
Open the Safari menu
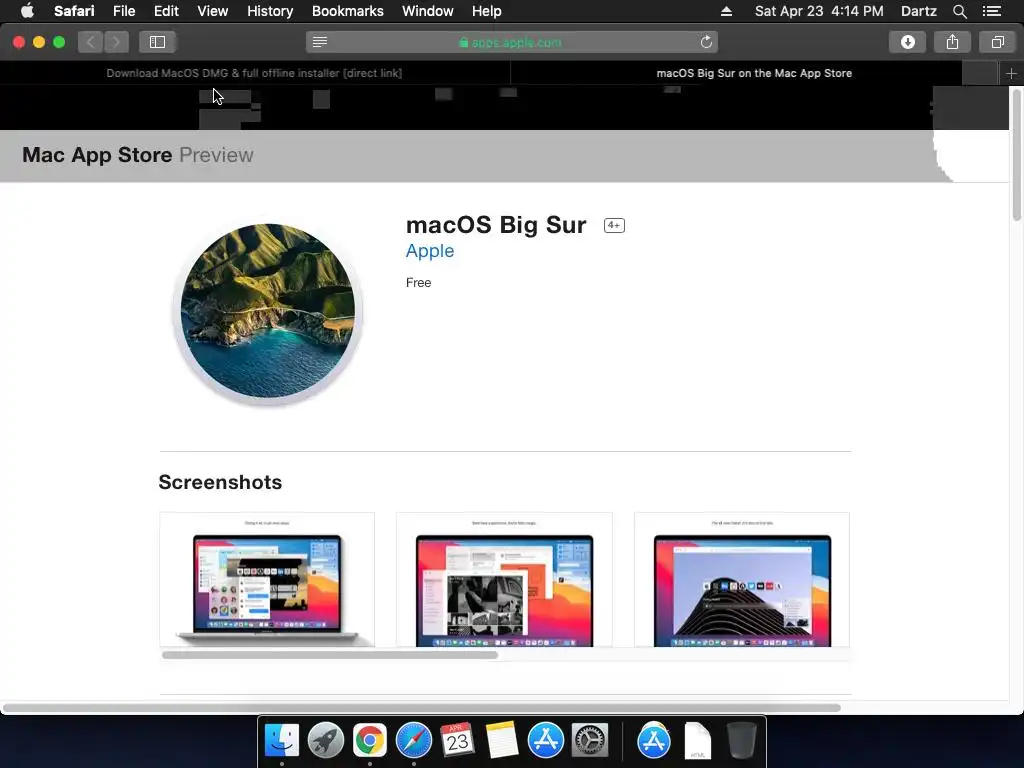74,11
